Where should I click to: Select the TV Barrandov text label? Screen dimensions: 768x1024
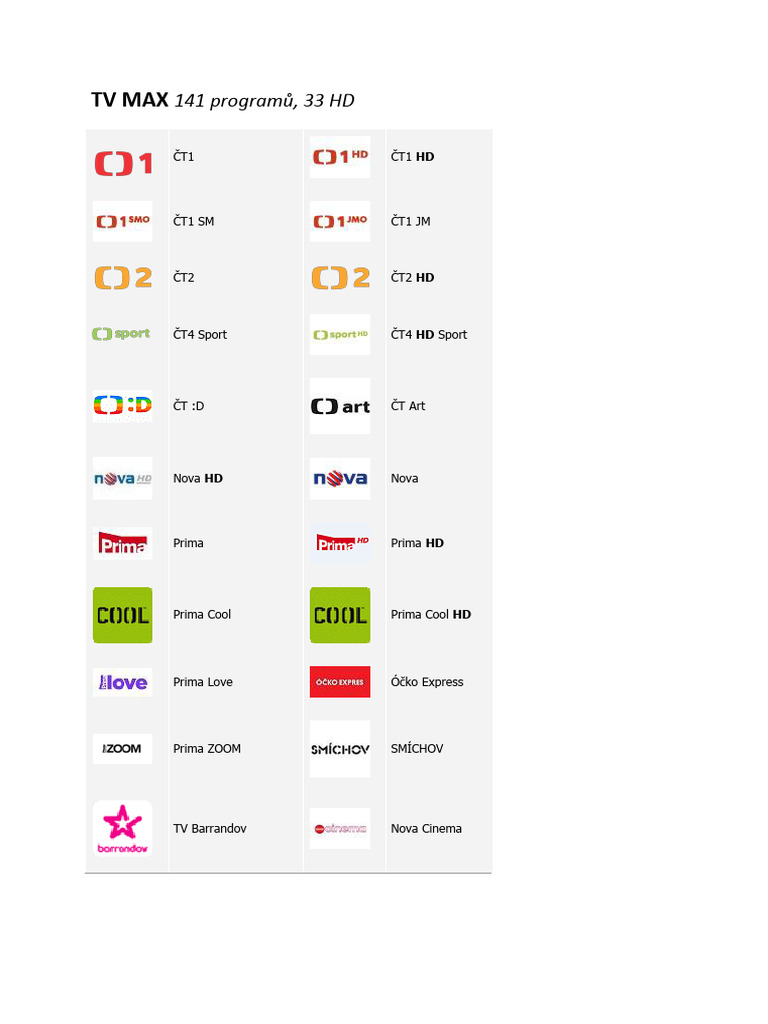(x=210, y=828)
